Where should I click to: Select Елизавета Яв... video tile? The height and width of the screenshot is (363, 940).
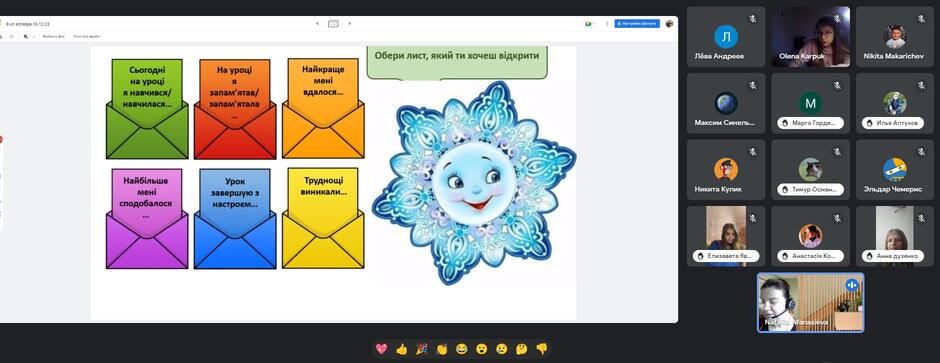[725, 236]
